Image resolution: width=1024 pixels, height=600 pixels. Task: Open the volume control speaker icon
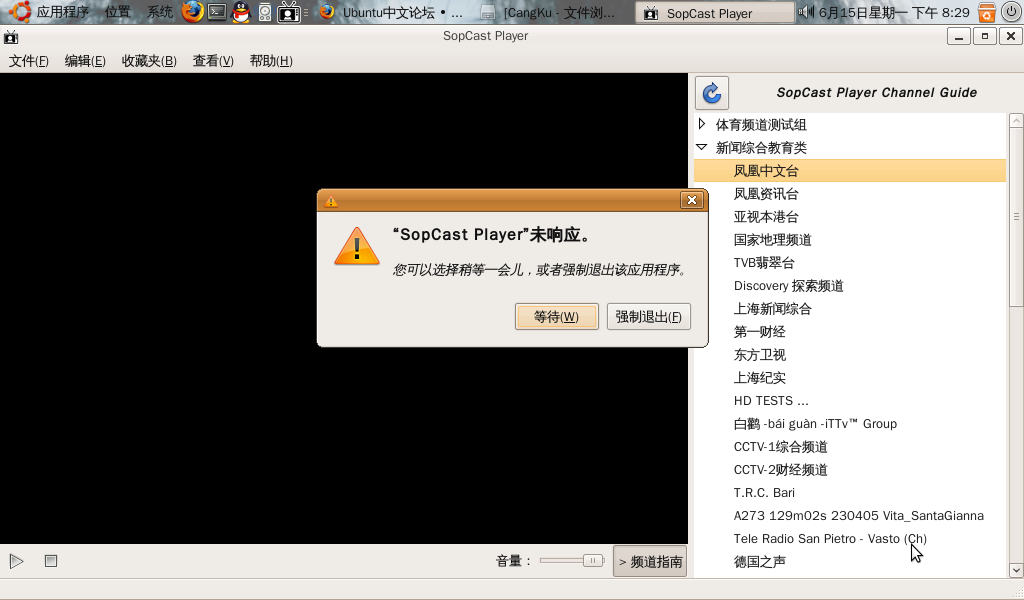[806, 12]
